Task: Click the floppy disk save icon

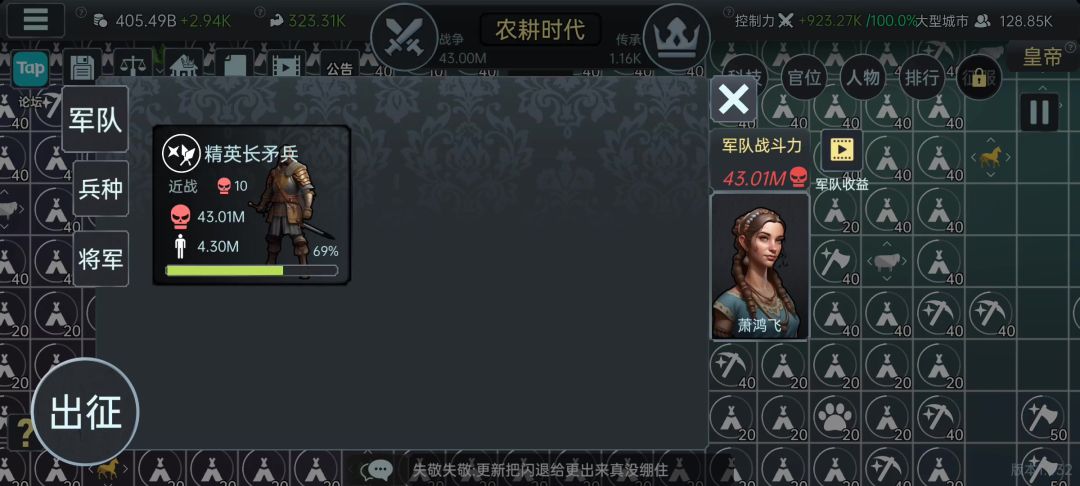Action: (82, 67)
